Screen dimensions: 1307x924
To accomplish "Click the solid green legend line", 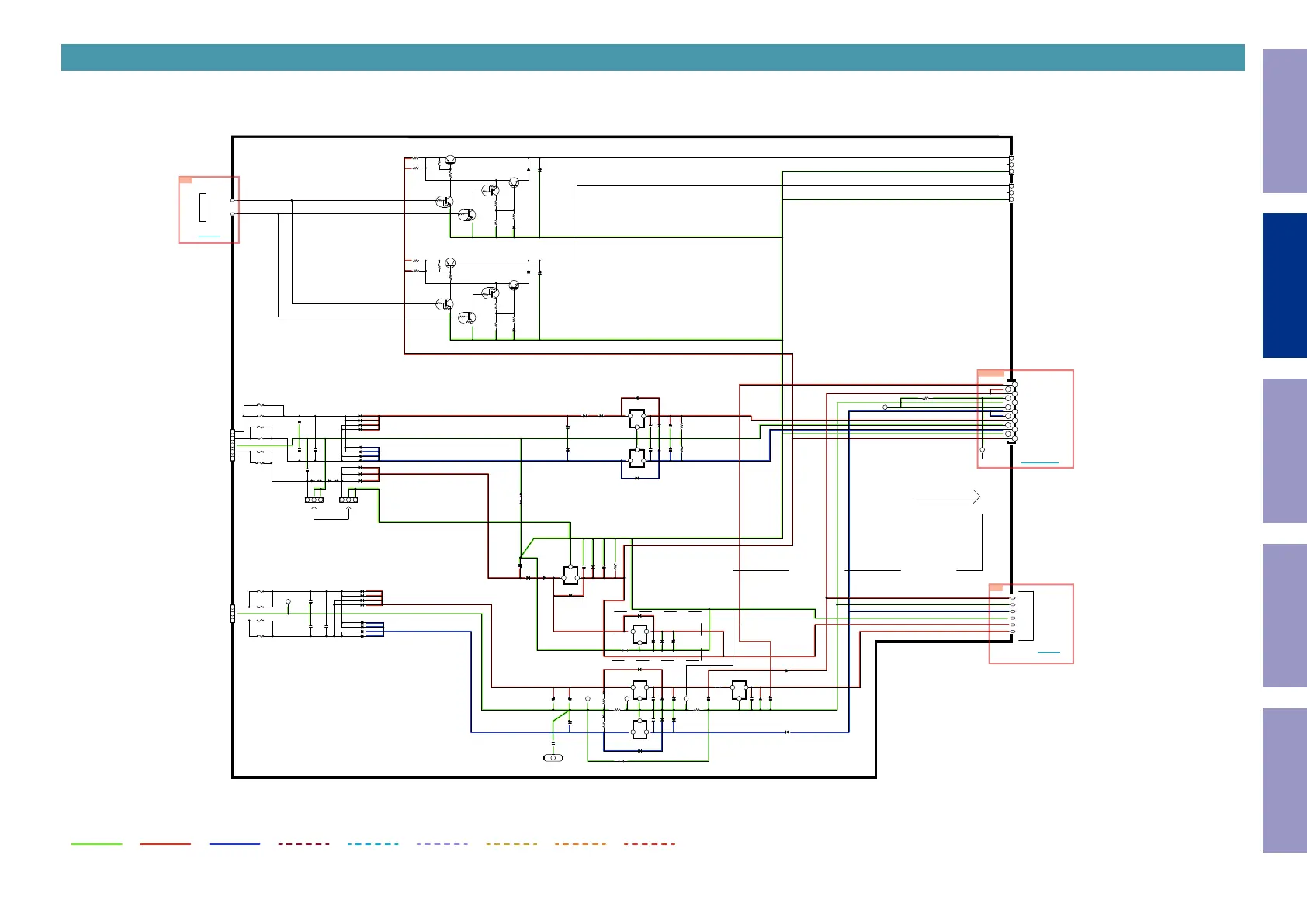I will point(97,843).
